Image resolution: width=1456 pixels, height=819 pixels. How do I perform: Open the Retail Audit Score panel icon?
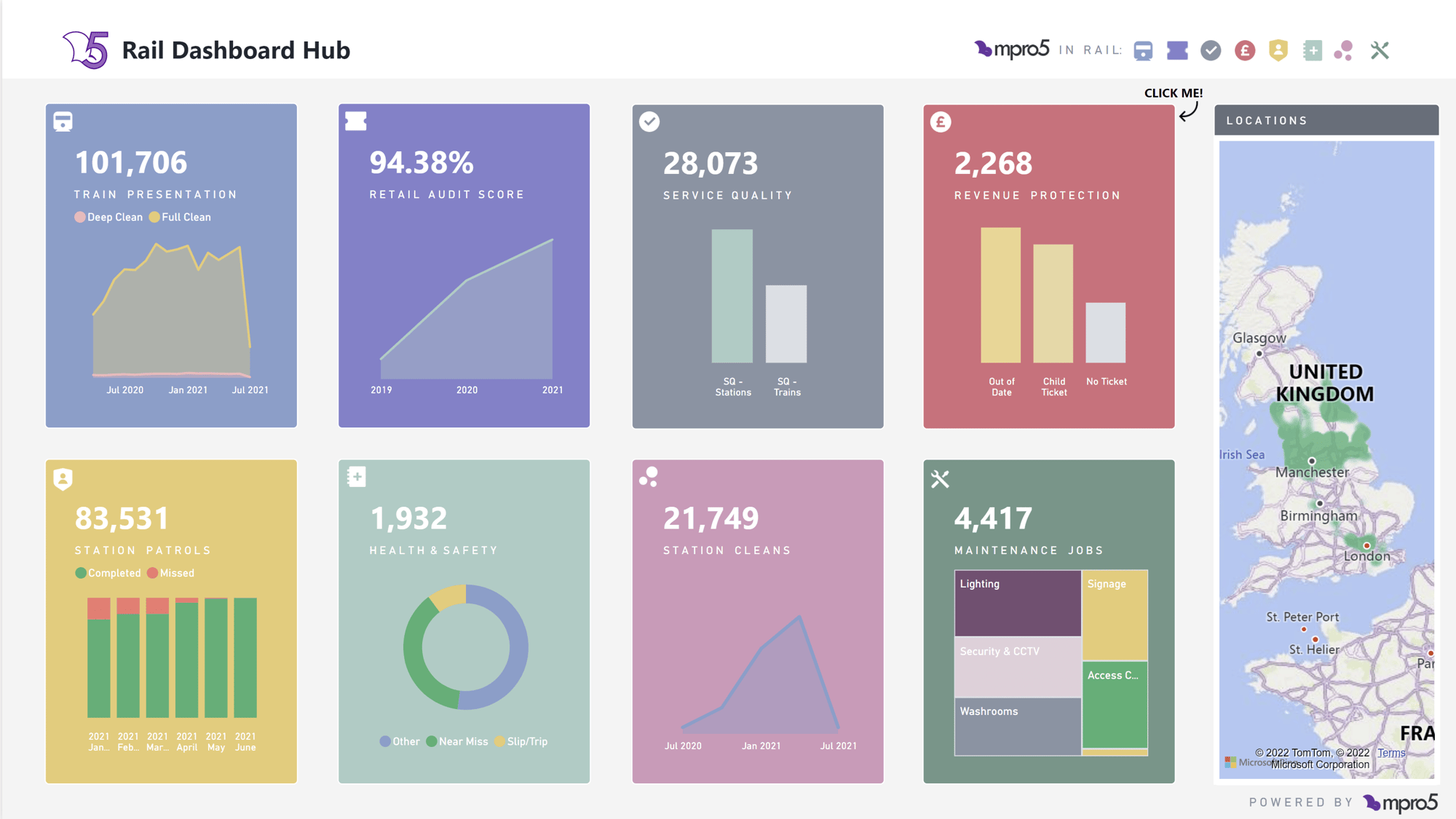[357, 122]
